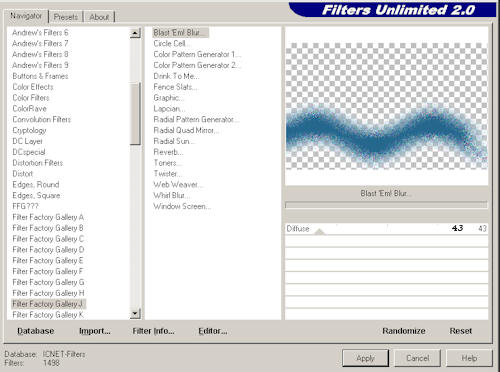Click the Diffuse slider handle

[319, 231]
